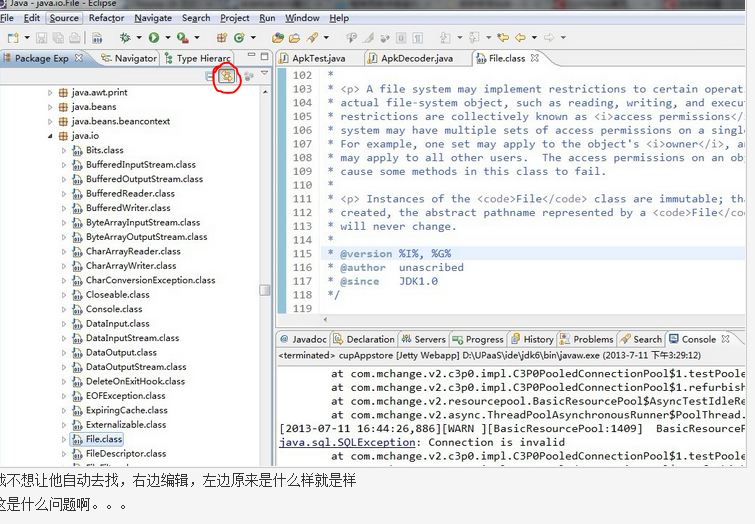
Task: Collapse the java.io package node
Action: pyautogui.click(x=50, y=136)
